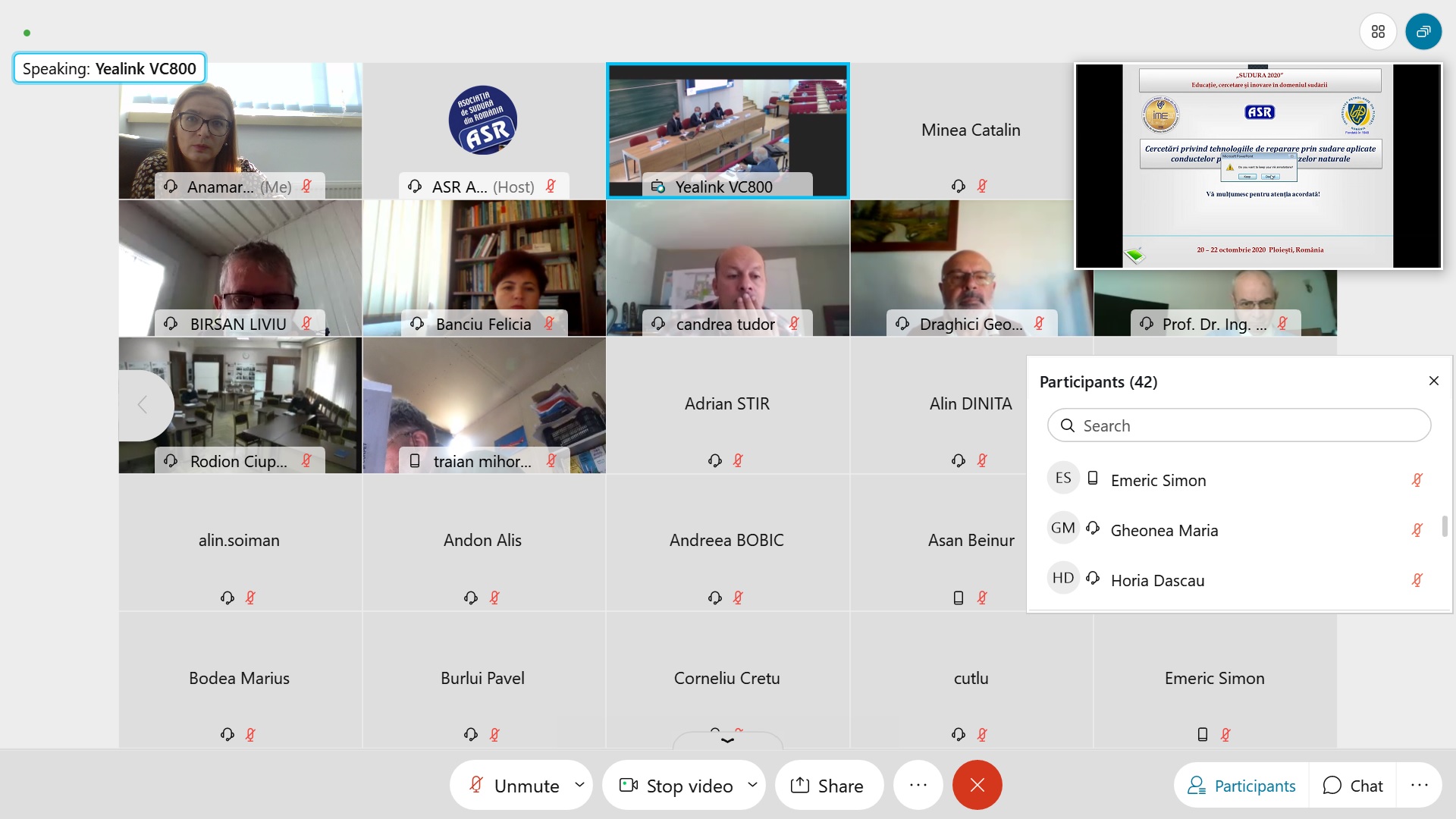This screenshot has height=819, width=1456.
Task: Open panel options ellipsis next to Chat
Action: click(1419, 786)
